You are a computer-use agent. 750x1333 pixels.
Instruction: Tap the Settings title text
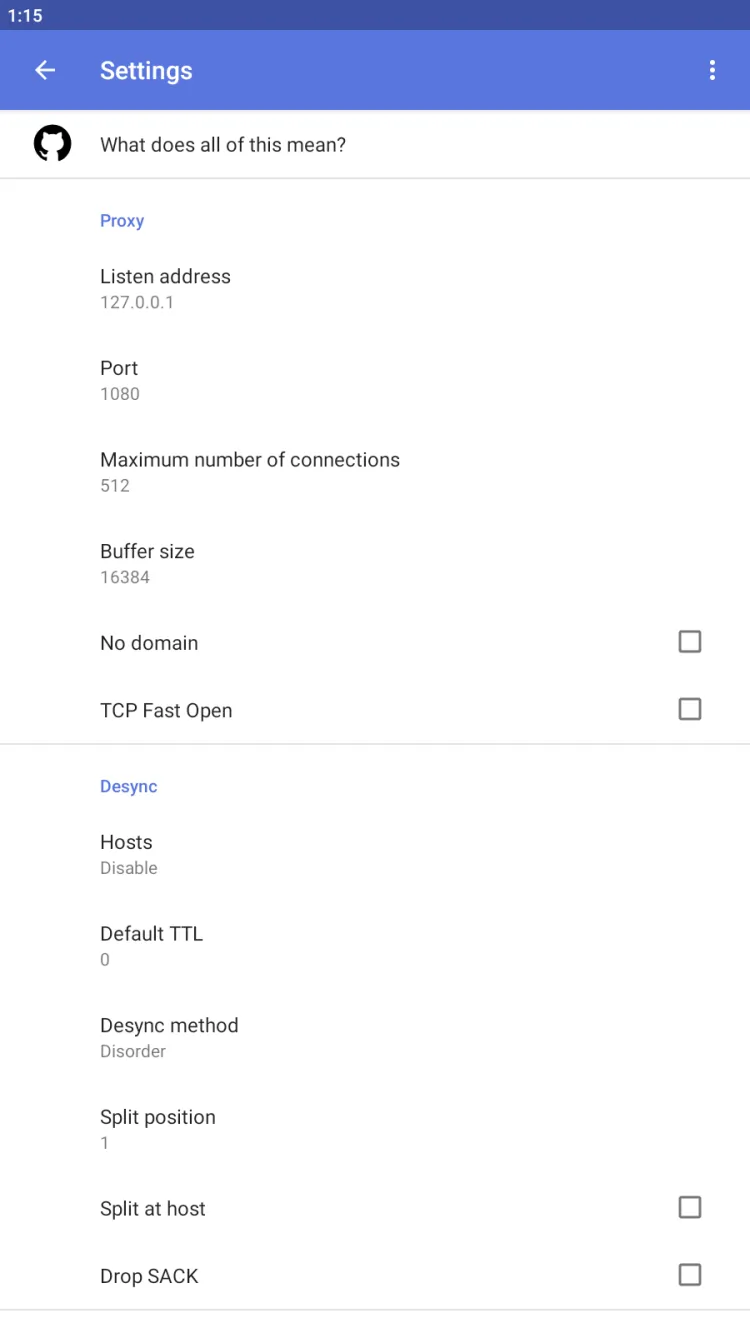[146, 71]
